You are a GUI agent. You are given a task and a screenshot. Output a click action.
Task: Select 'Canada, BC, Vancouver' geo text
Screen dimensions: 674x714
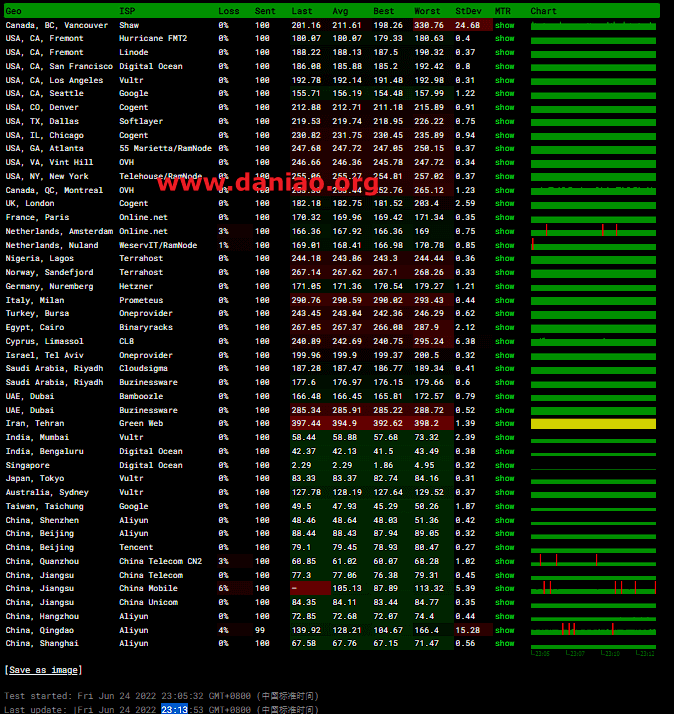[56, 25]
